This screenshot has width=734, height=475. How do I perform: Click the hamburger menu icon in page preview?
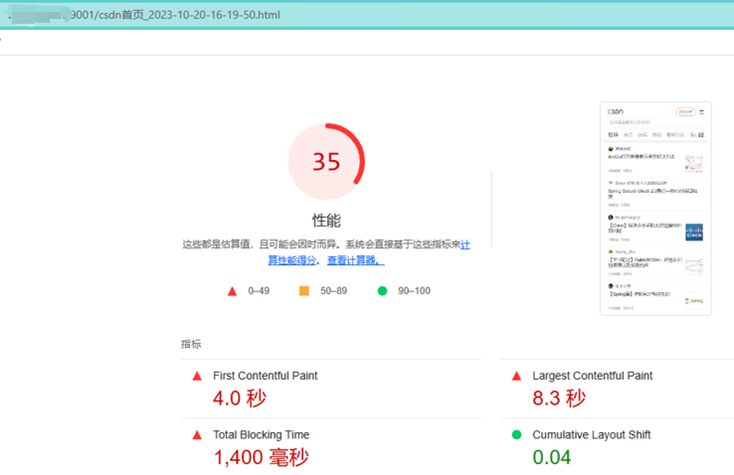point(702,112)
